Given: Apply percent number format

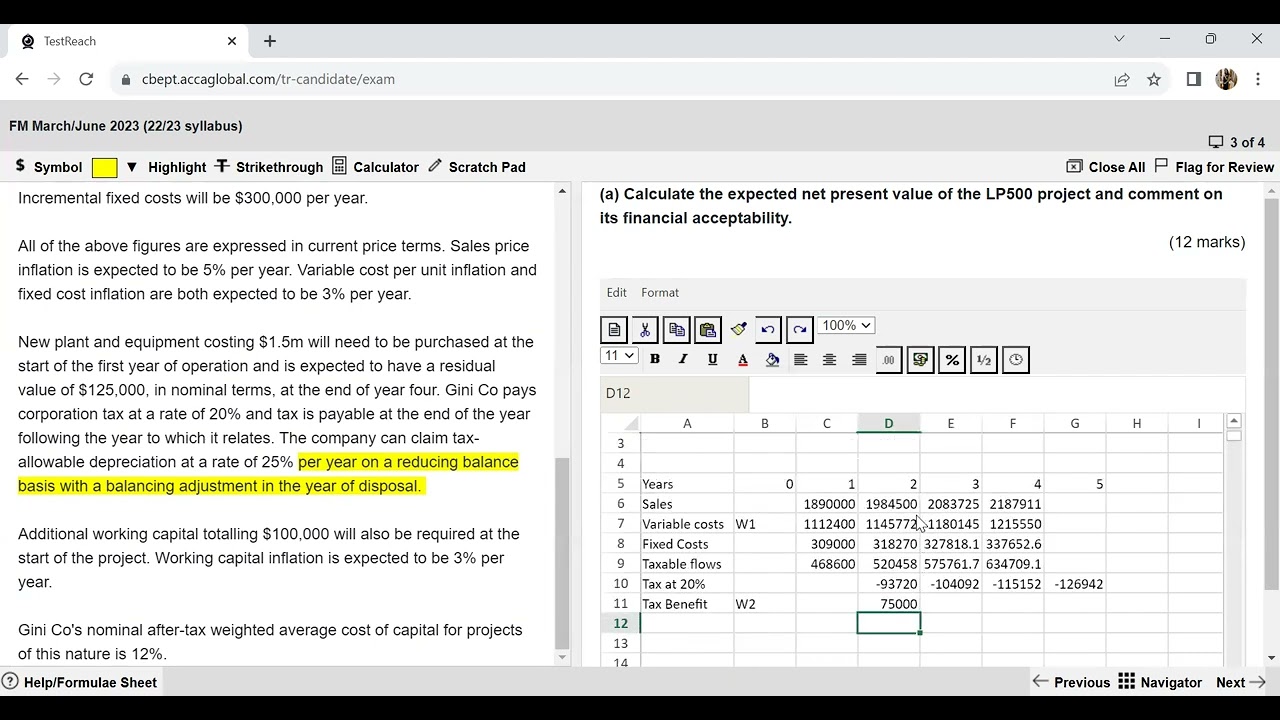Looking at the screenshot, I should point(952,360).
